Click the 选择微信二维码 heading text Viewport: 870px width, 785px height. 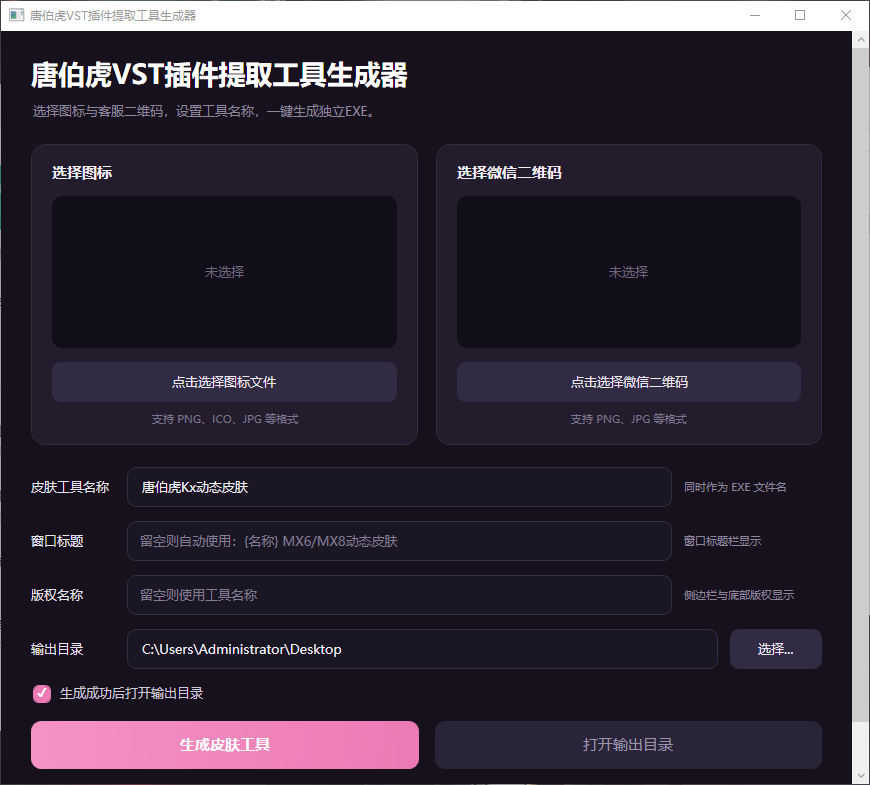point(509,173)
